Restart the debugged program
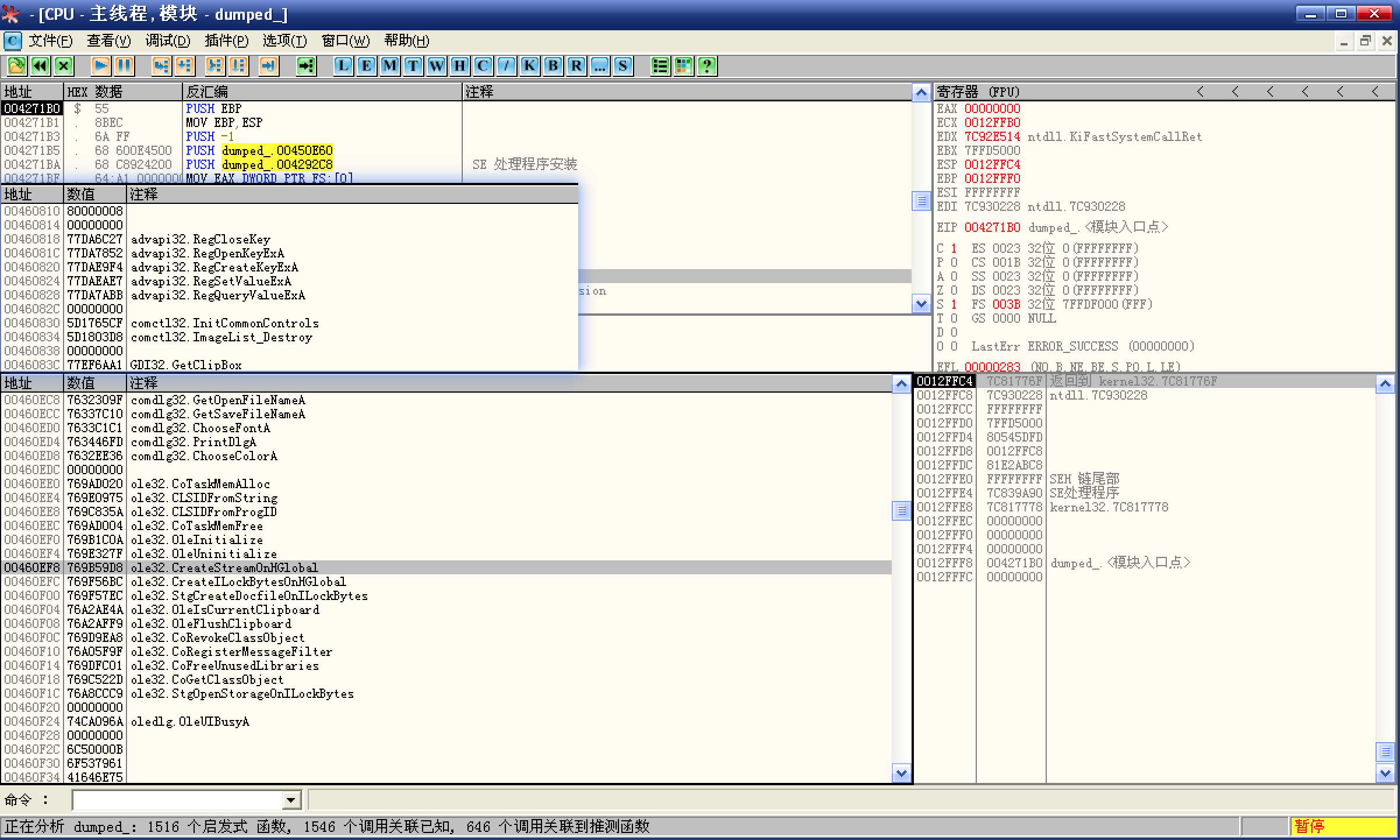This screenshot has height=840, width=1400. pos(40,66)
